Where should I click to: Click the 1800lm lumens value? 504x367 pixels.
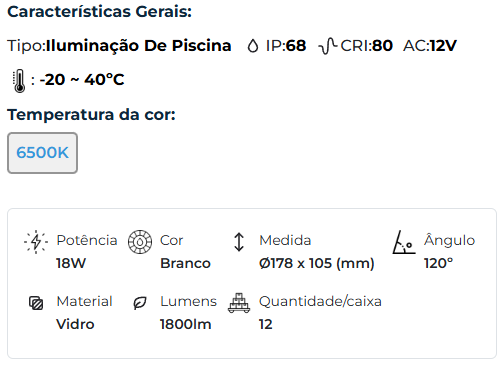186,324
